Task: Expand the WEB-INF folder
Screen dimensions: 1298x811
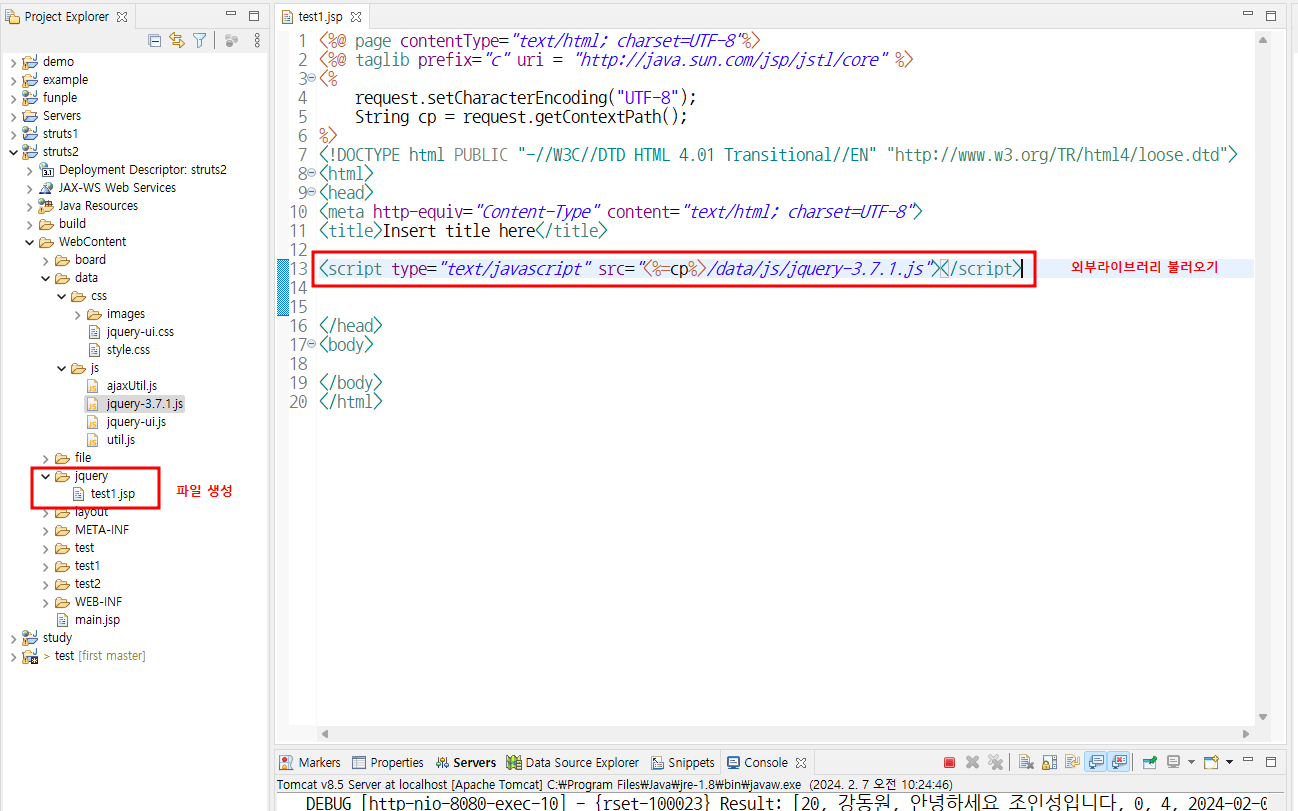Action: [x=45, y=602]
